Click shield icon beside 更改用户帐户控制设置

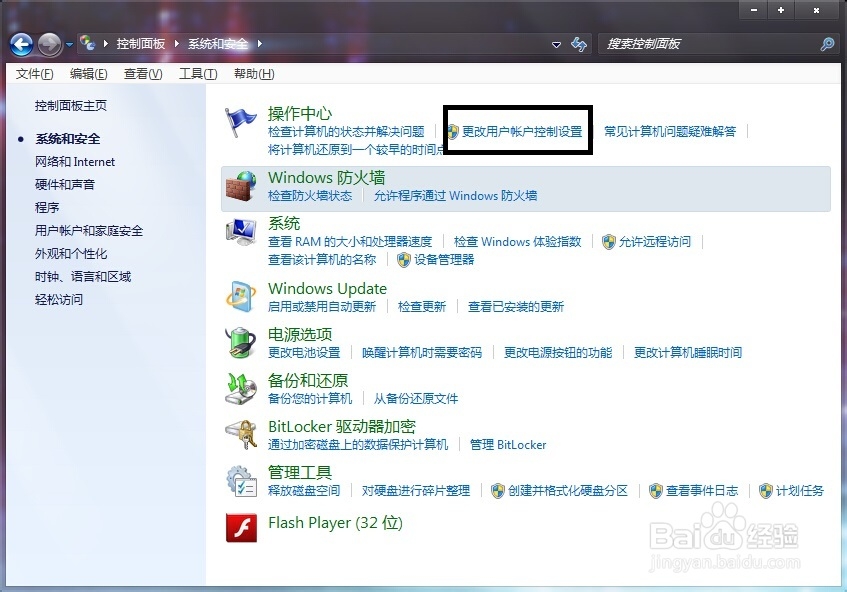pos(452,131)
